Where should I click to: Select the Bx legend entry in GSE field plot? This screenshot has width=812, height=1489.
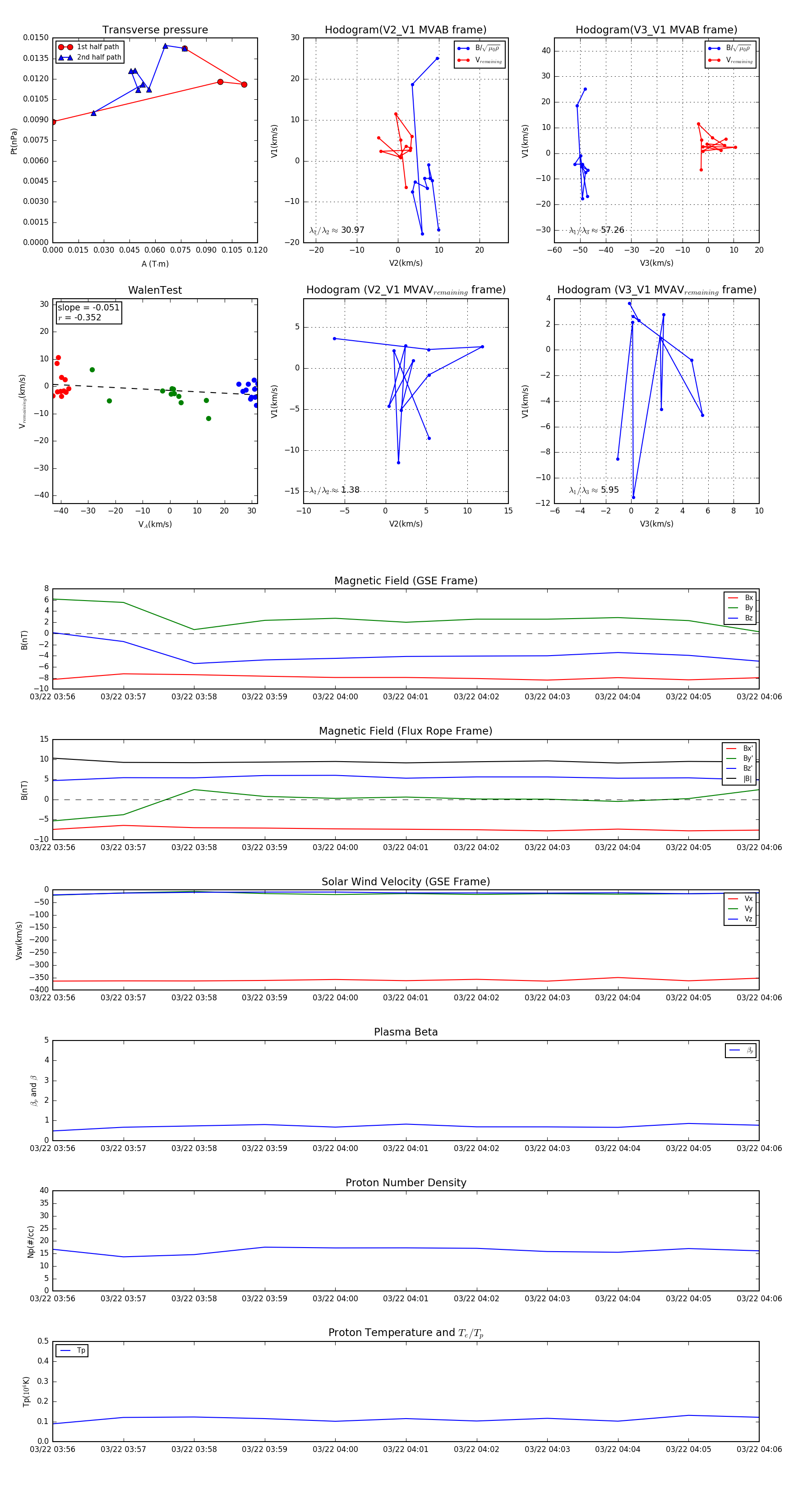click(740, 598)
